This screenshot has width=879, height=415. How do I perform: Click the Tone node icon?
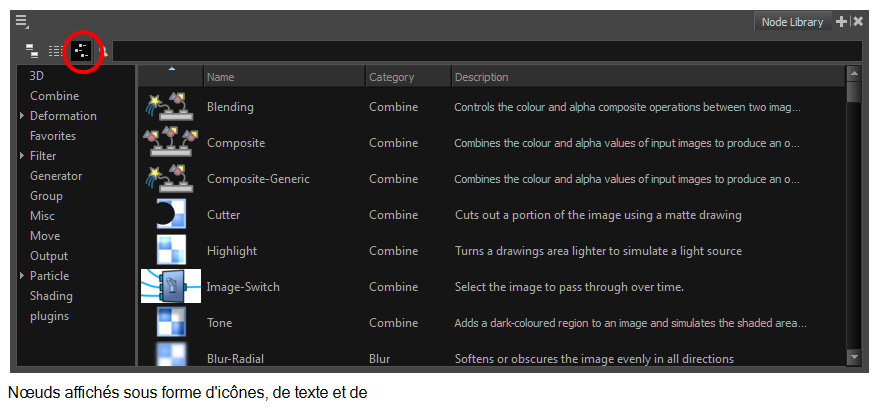tap(170, 323)
